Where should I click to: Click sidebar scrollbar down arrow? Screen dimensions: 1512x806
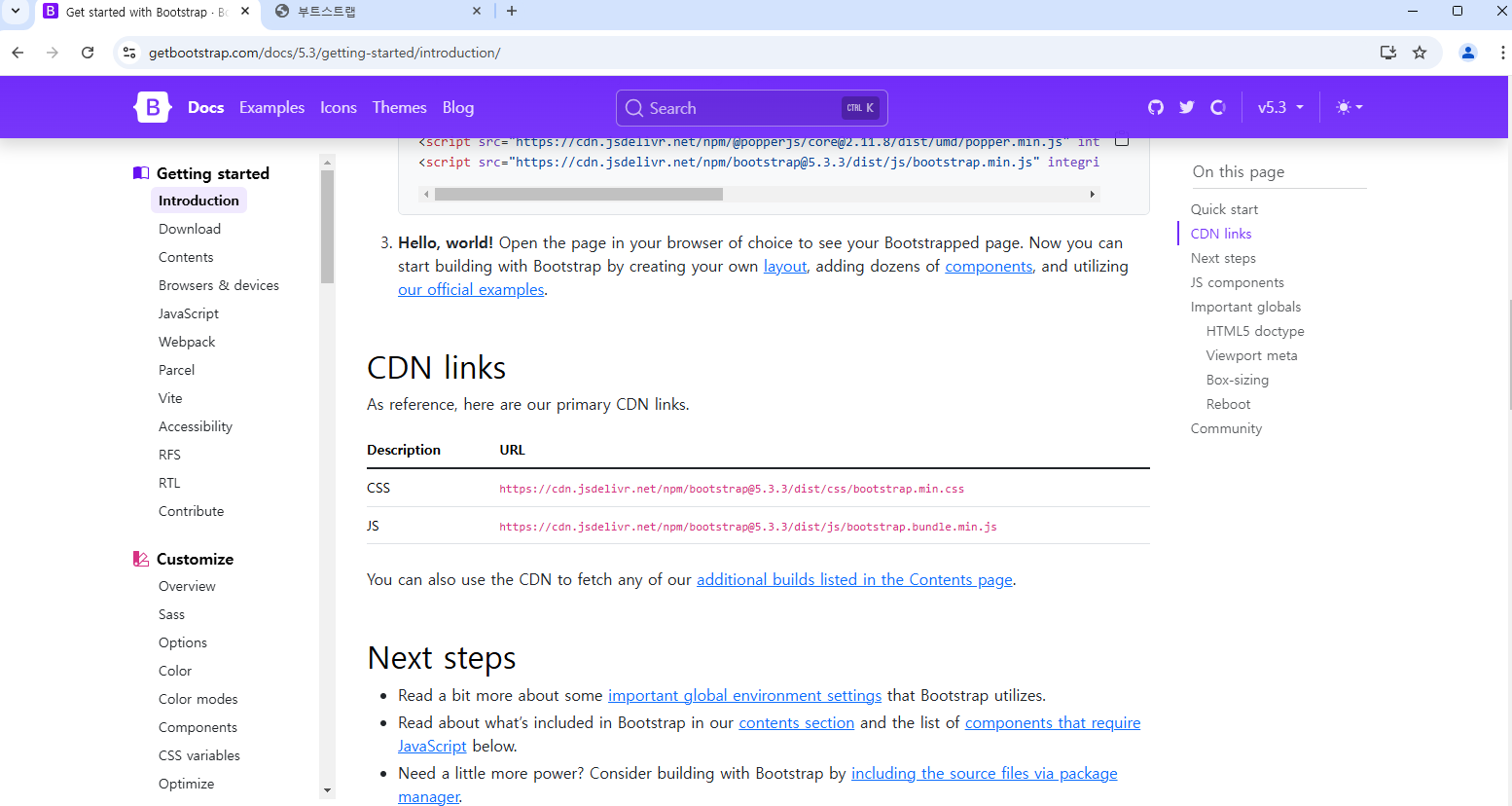tap(327, 790)
